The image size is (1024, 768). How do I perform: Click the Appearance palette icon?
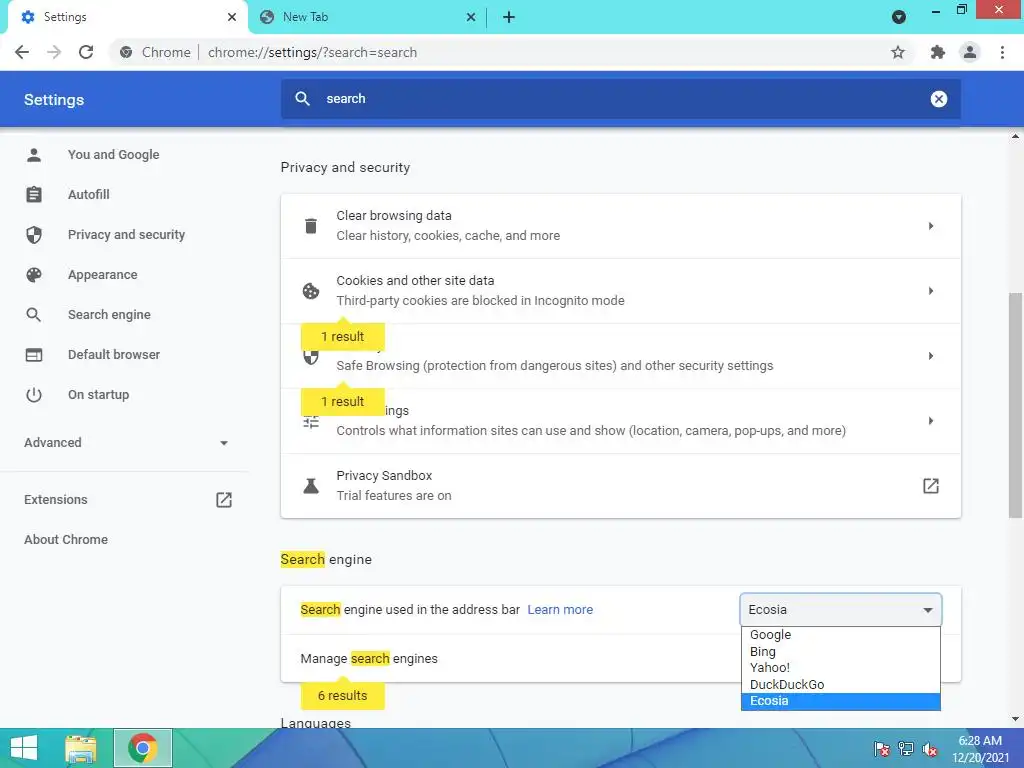pyautogui.click(x=34, y=275)
